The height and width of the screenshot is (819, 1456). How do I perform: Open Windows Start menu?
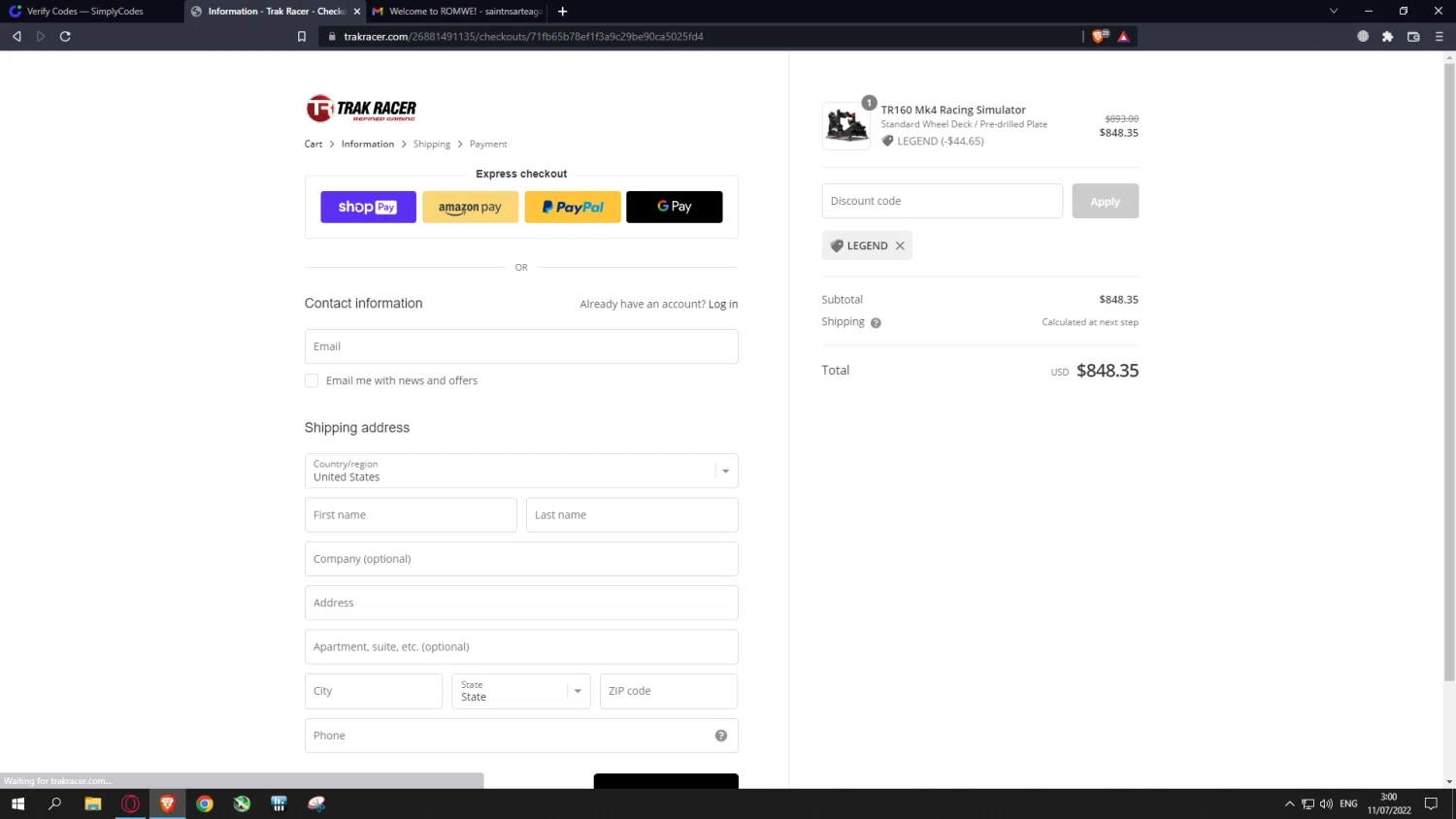coord(17,803)
